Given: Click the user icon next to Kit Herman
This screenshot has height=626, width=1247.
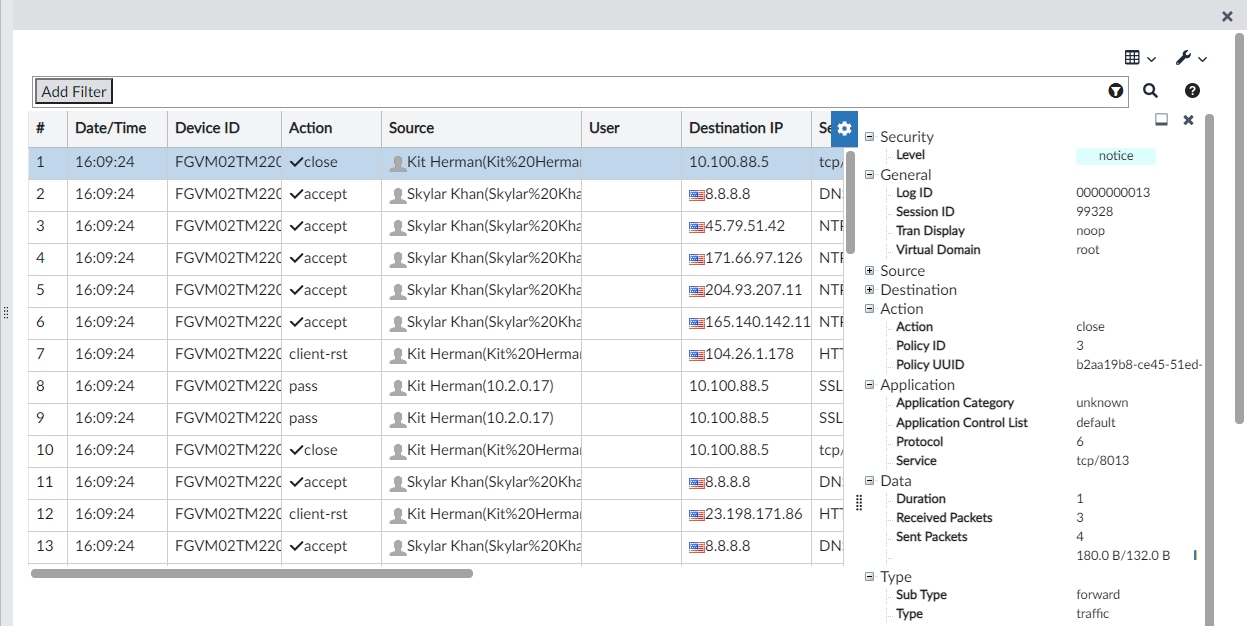Looking at the screenshot, I should [400, 161].
